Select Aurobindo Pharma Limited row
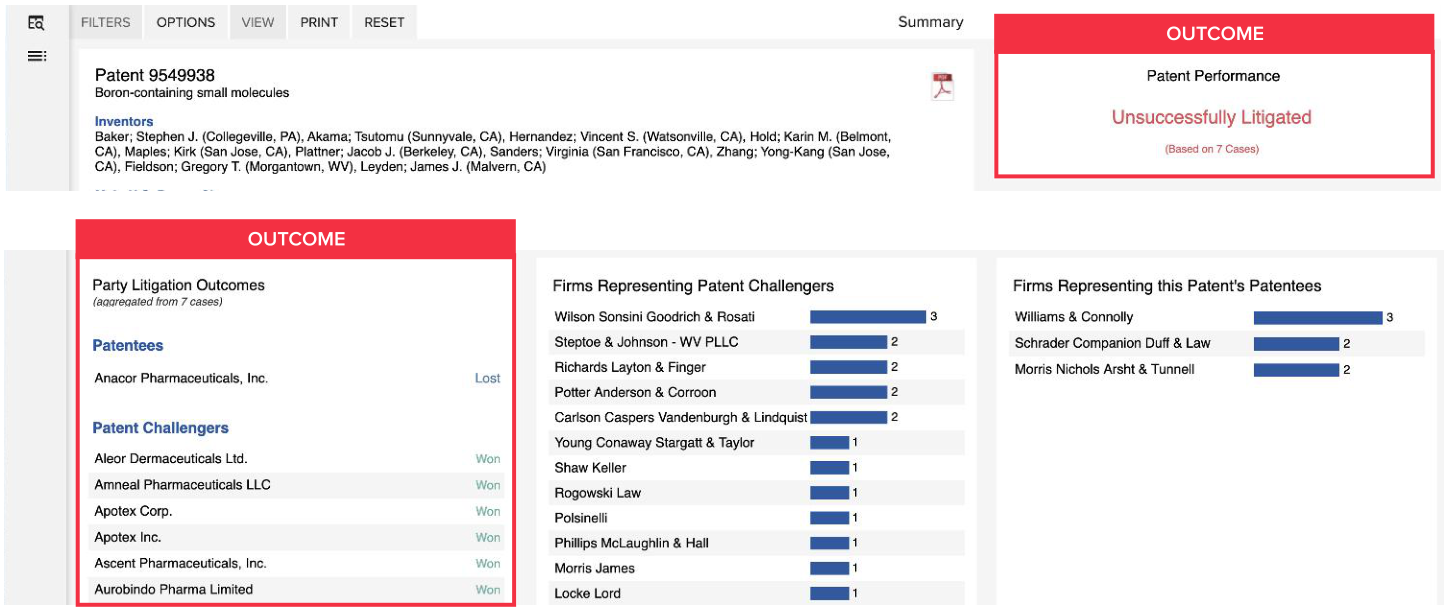The image size is (1452, 612). 297,589
